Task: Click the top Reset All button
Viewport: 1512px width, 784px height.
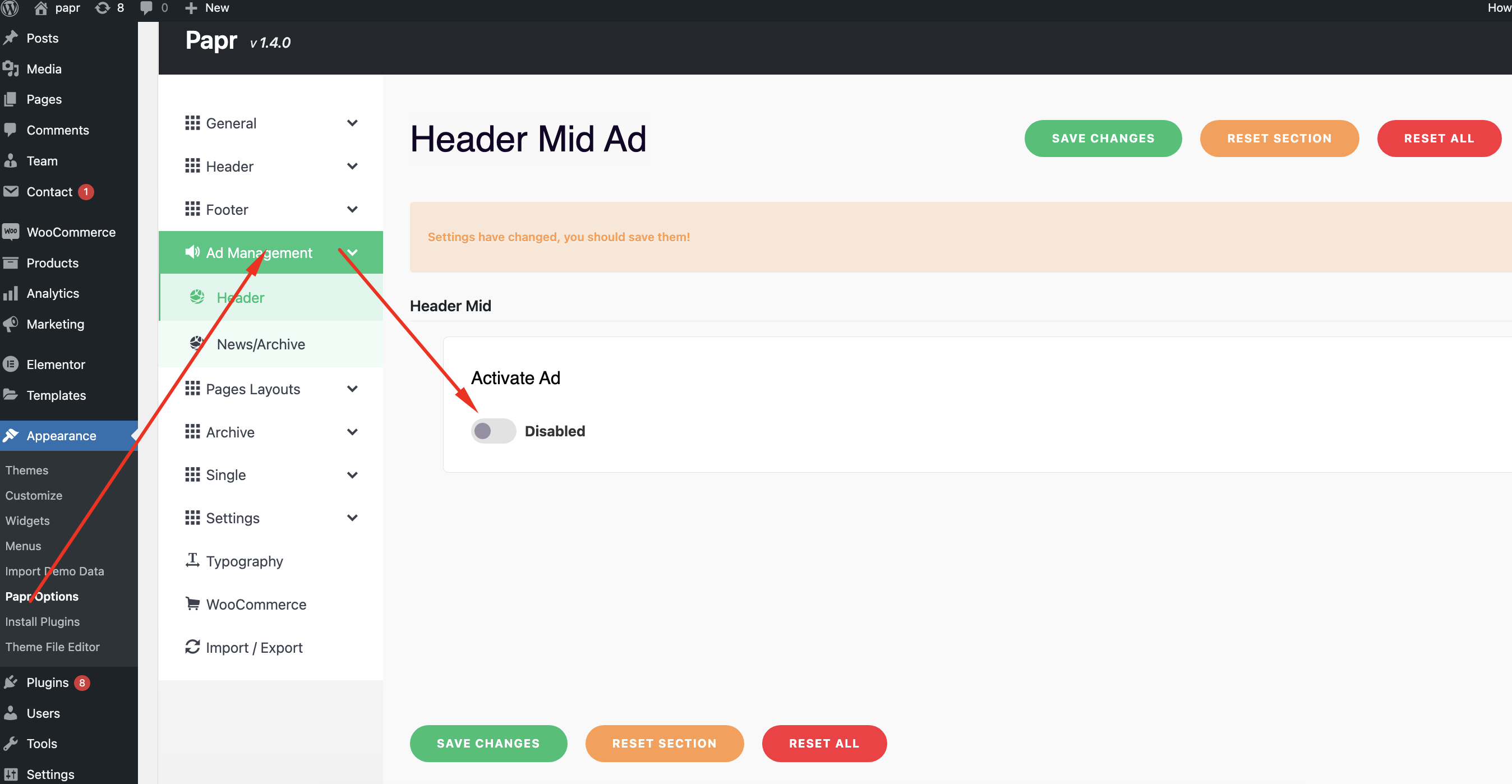Action: pyautogui.click(x=1439, y=139)
